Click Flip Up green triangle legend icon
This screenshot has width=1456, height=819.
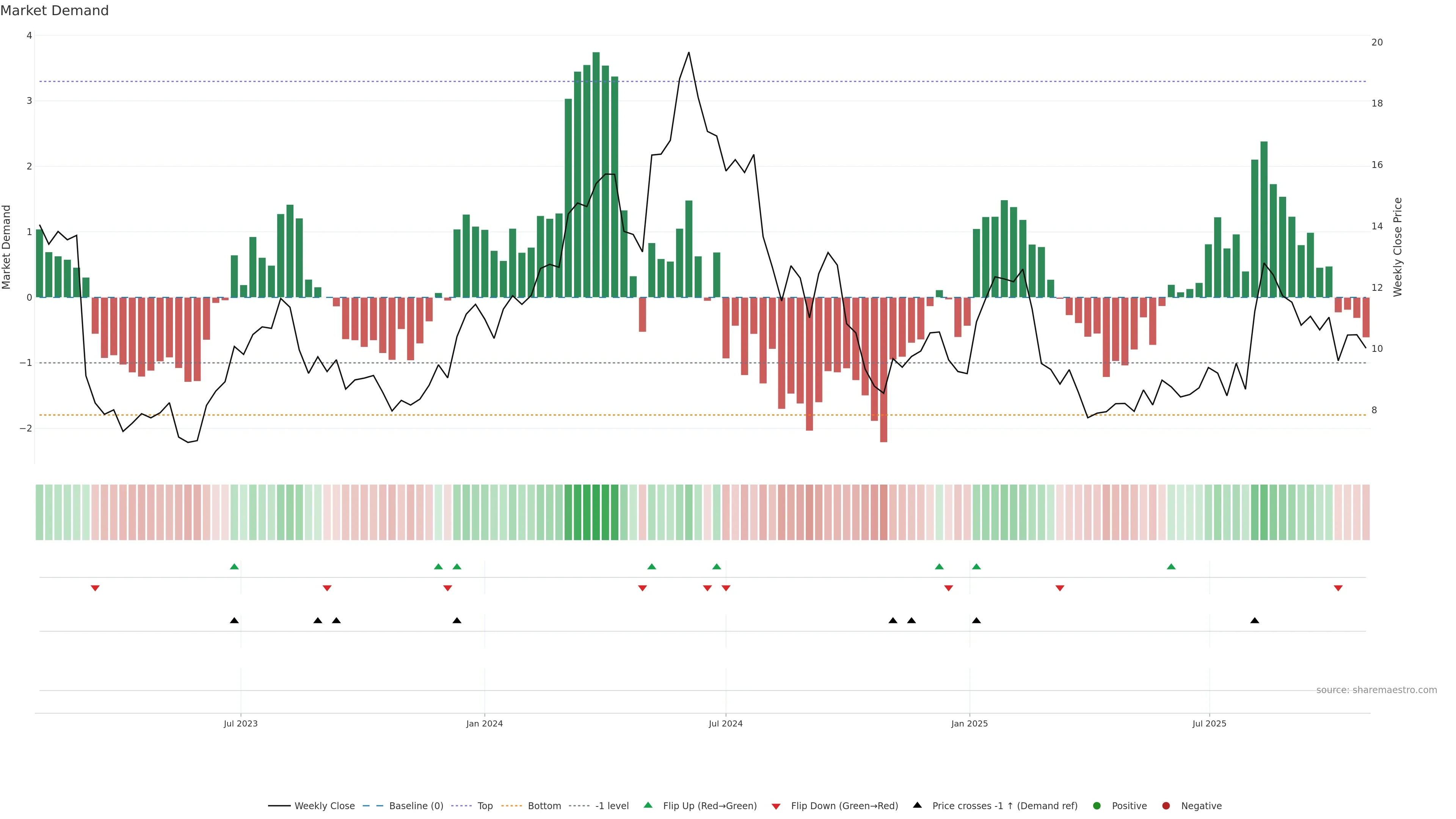coord(648,805)
